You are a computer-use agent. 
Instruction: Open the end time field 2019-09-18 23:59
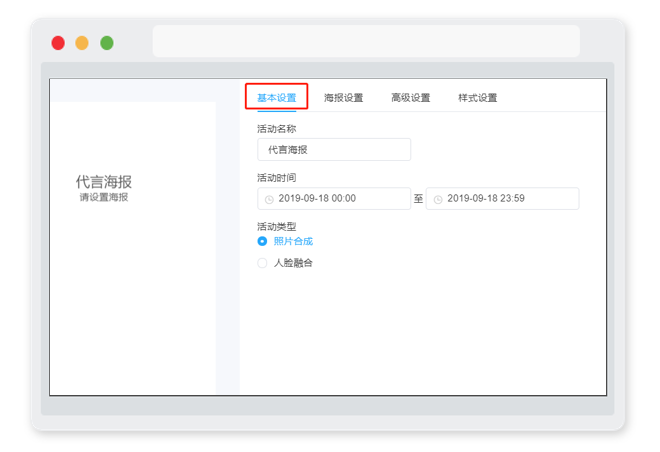click(x=502, y=198)
